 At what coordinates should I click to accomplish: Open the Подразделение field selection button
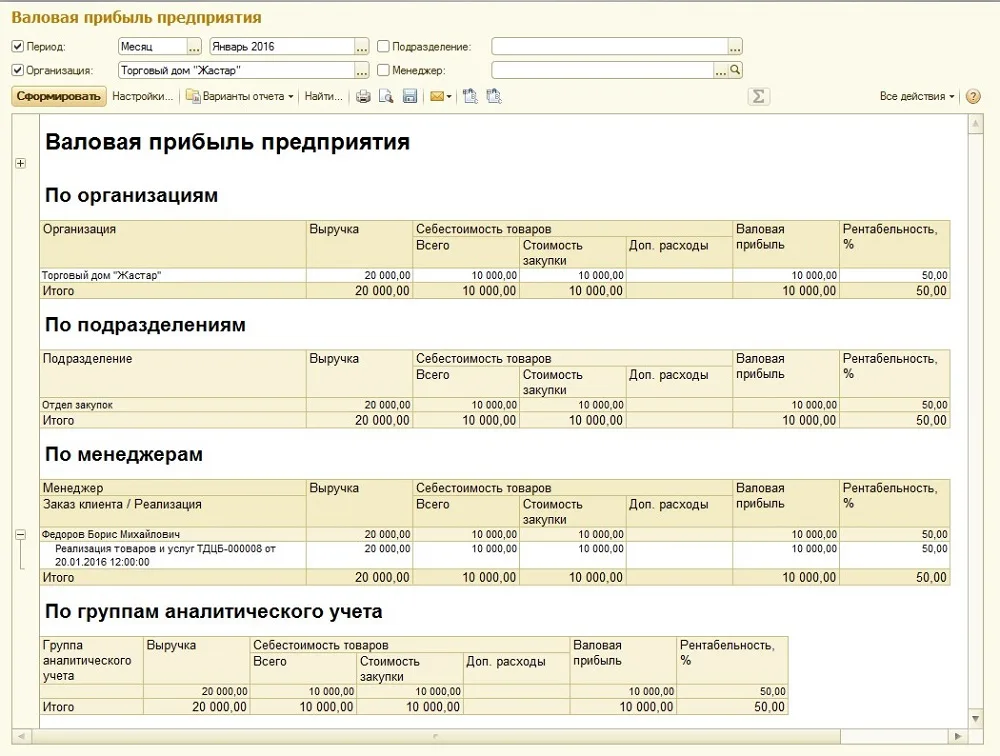pyautogui.click(x=735, y=47)
